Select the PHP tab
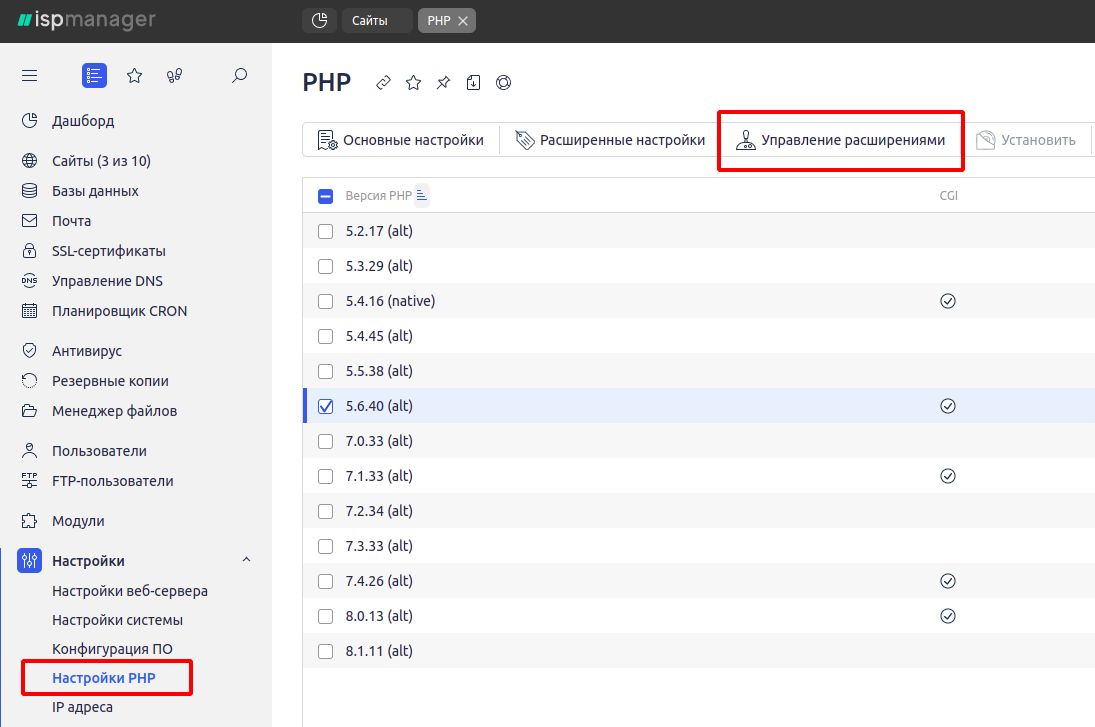 point(439,20)
